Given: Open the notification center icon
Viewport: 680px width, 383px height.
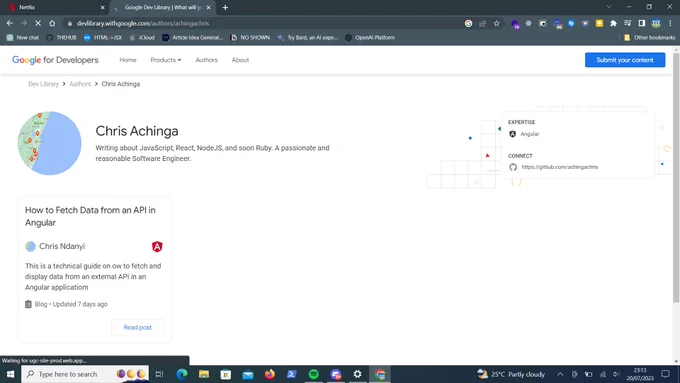Looking at the screenshot, I should (x=665, y=374).
